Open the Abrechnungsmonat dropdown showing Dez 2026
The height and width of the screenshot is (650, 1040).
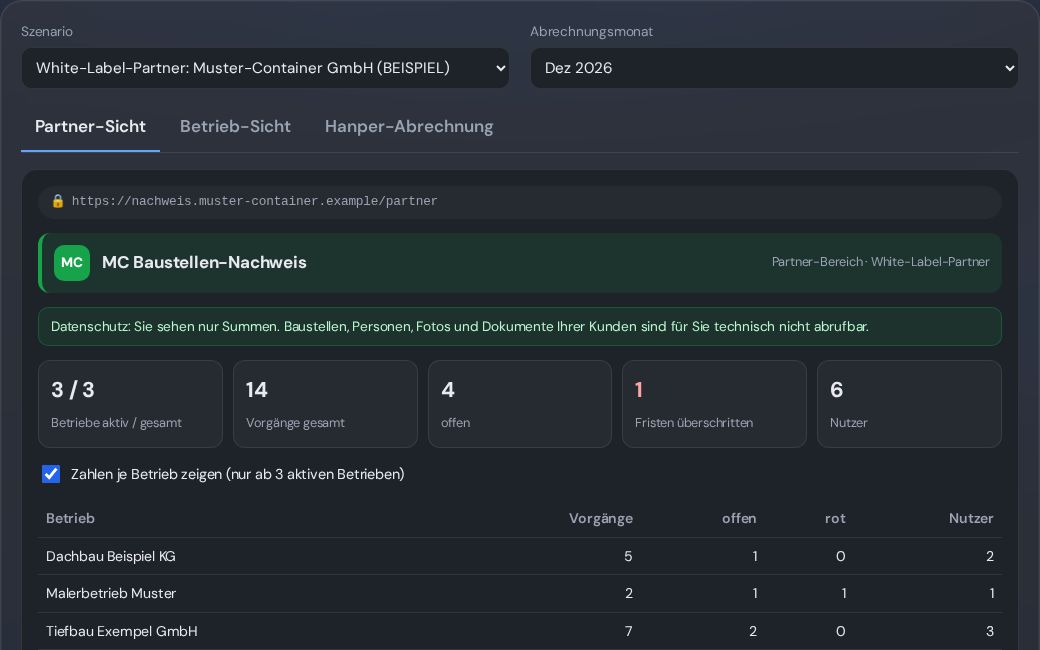point(774,68)
